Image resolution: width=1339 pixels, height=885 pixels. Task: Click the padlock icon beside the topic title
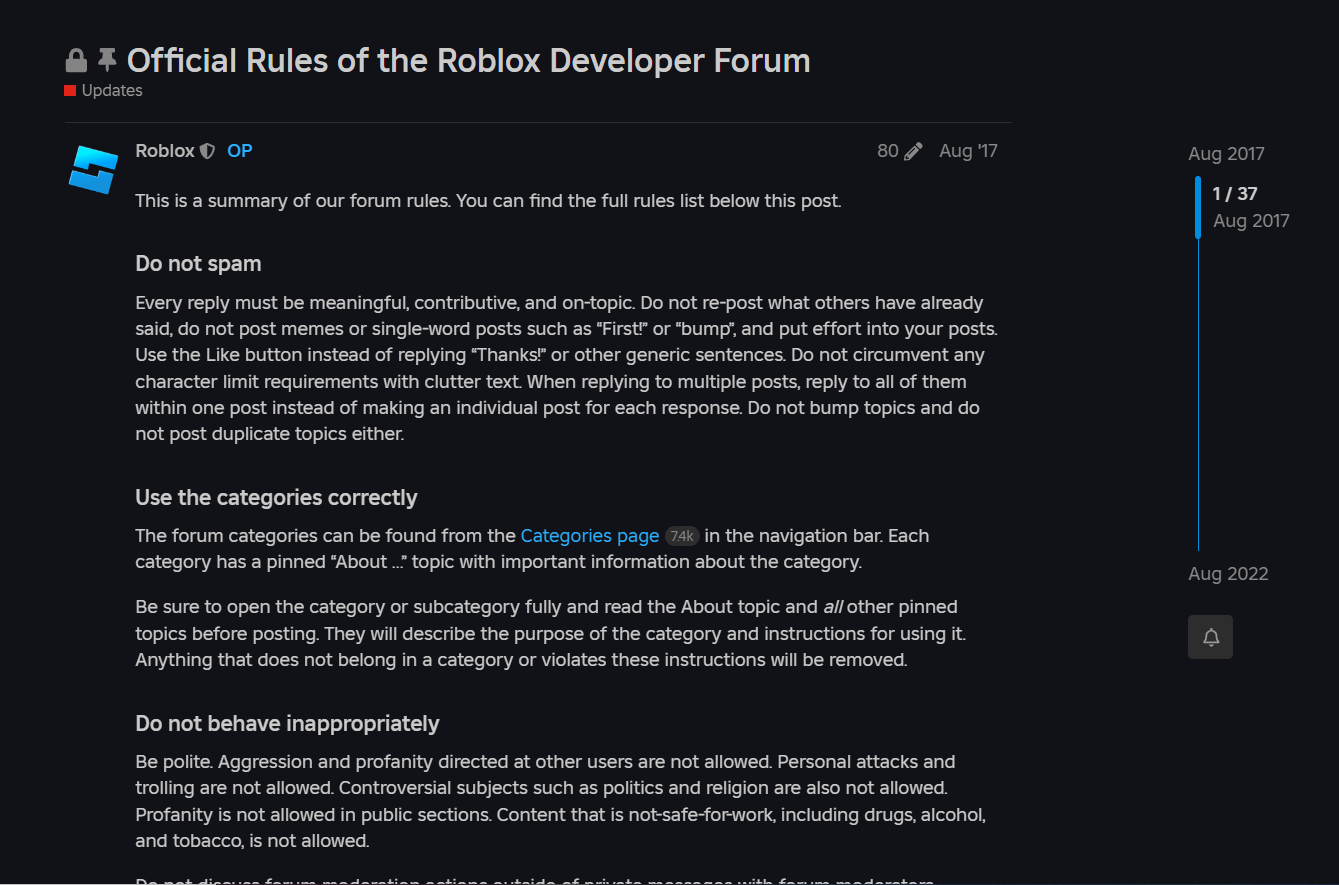click(x=75, y=60)
